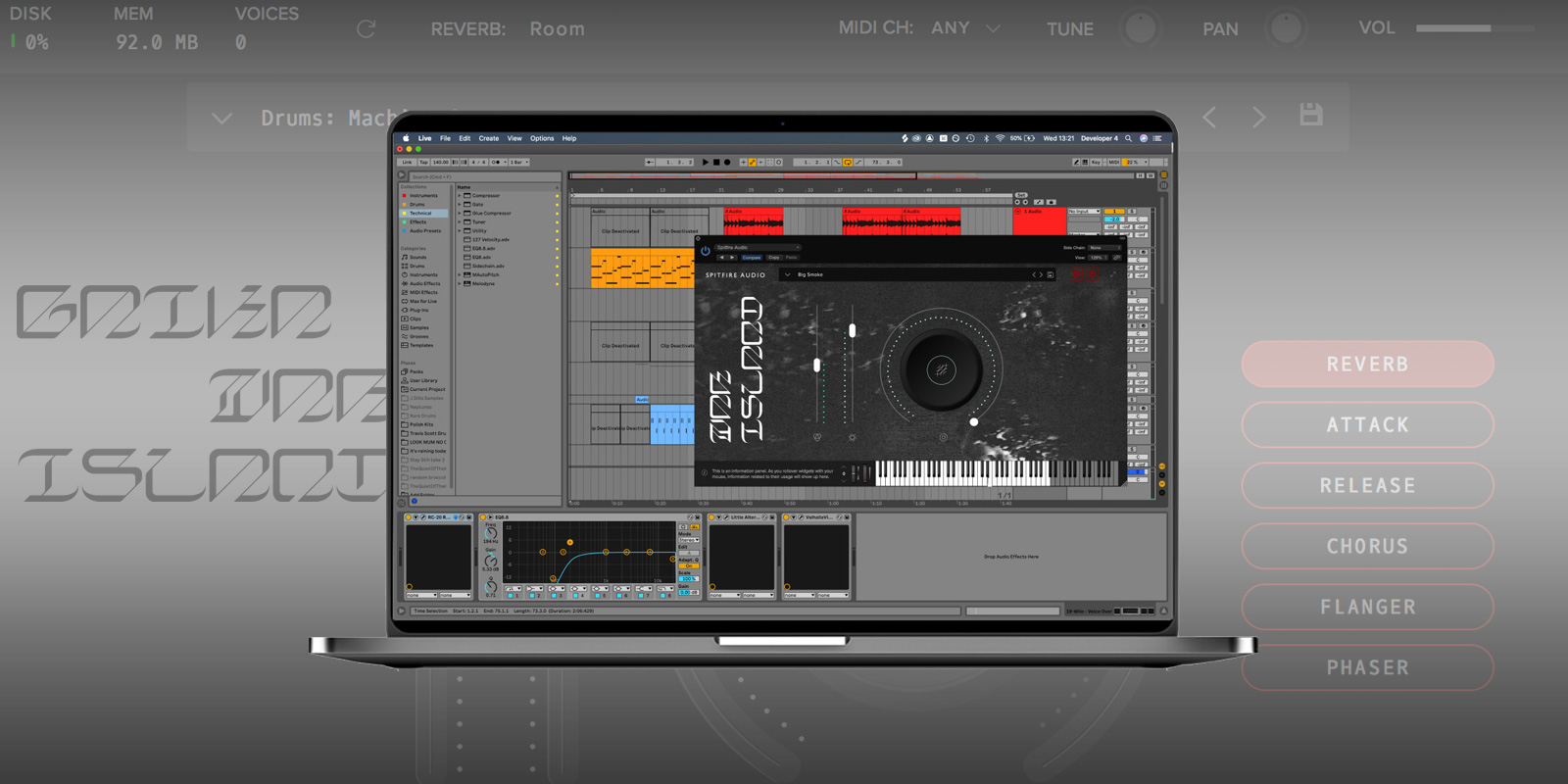Open EQ Eight Mode Stereo dropdown
1568x784 pixels.
689,540
